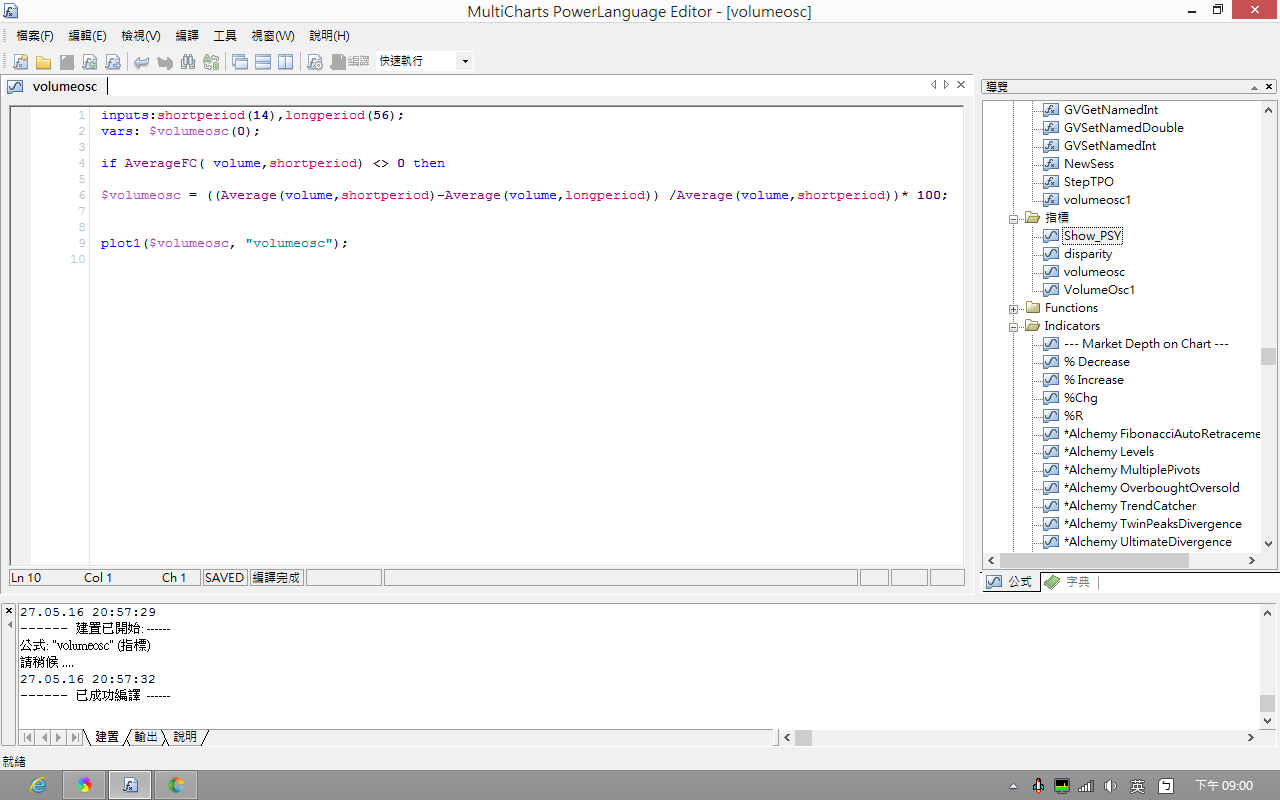Viewport: 1280px width, 800px height.
Task: Open the 說明(H) menu
Action: click(329, 36)
